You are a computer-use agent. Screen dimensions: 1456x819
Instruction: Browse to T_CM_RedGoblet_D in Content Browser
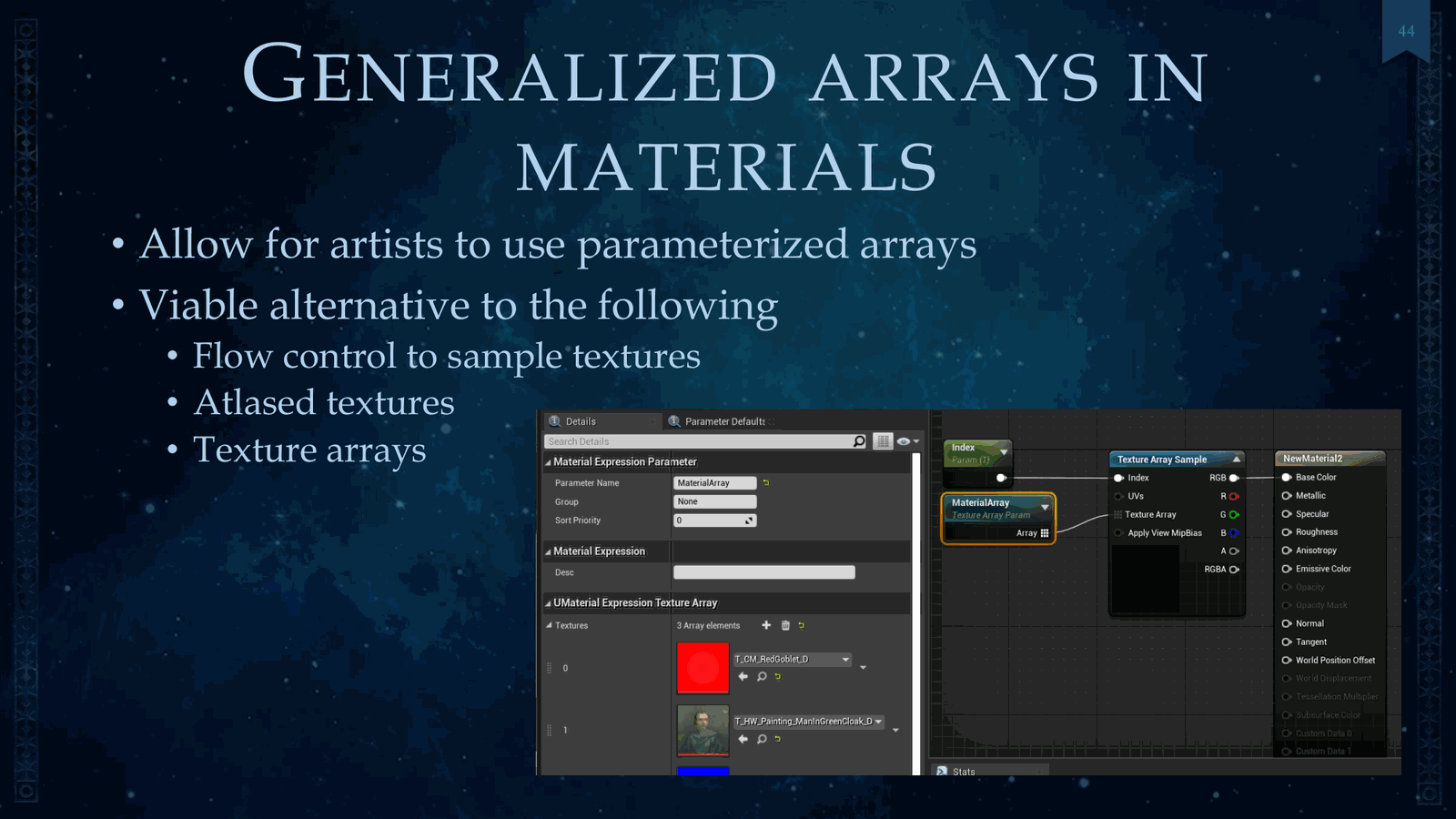point(762,676)
